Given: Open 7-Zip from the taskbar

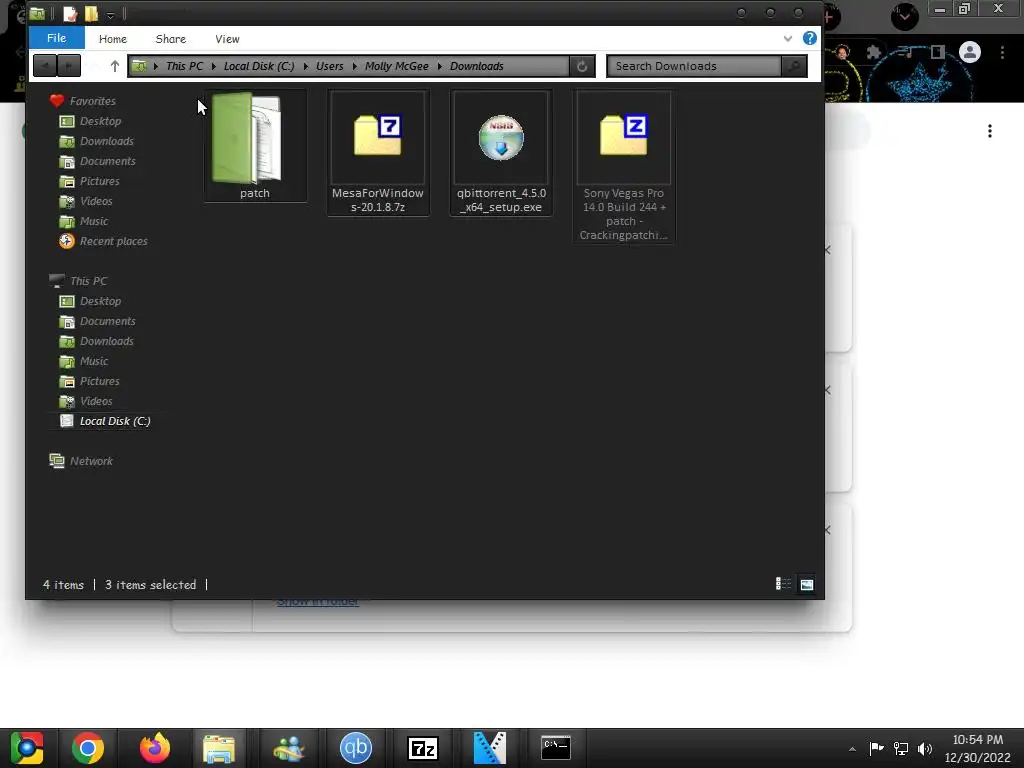Looking at the screenshot, I should (x=423, y=748).
